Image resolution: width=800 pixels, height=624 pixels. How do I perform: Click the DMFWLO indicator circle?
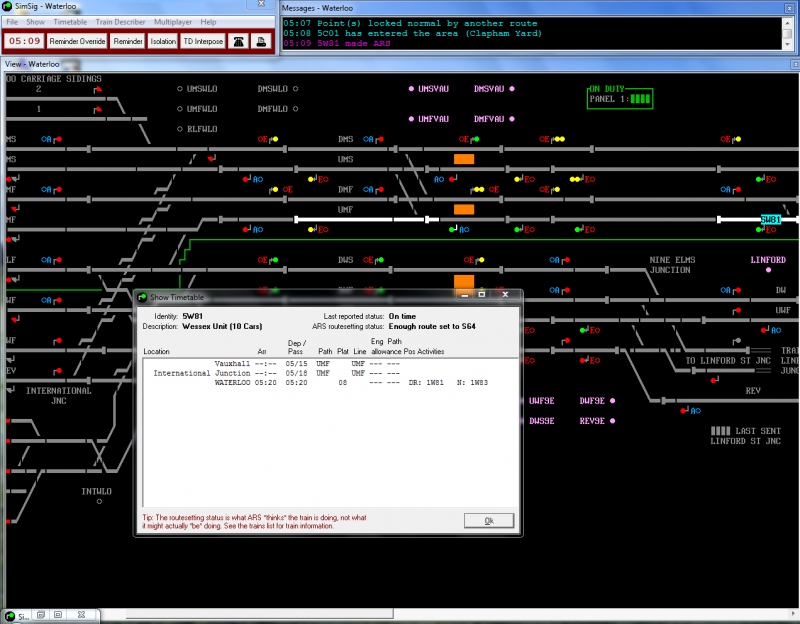[x=295, y=109]
